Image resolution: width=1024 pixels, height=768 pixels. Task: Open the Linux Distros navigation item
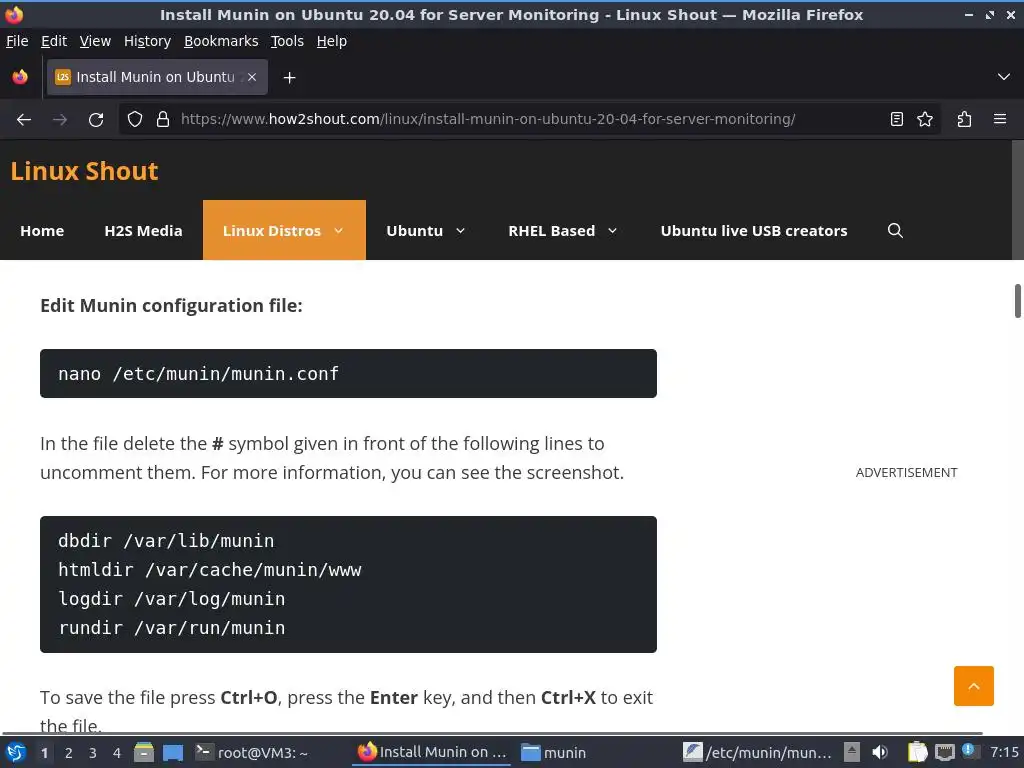pyautogui.click(x=272, y=231)
